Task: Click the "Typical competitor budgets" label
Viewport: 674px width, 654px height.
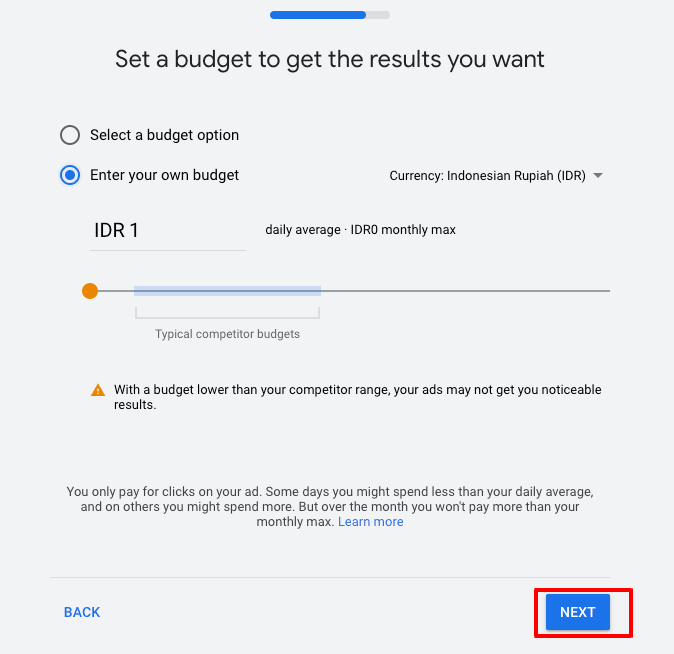Action: point(227,334)
